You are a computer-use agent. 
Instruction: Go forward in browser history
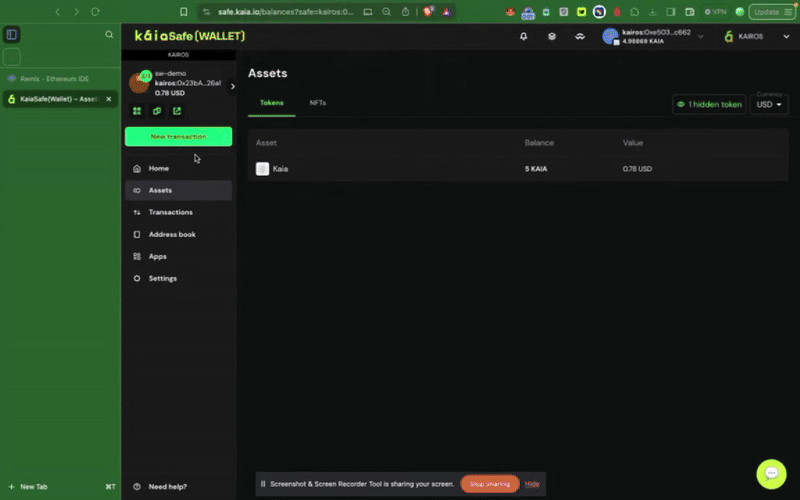(76, 12)
